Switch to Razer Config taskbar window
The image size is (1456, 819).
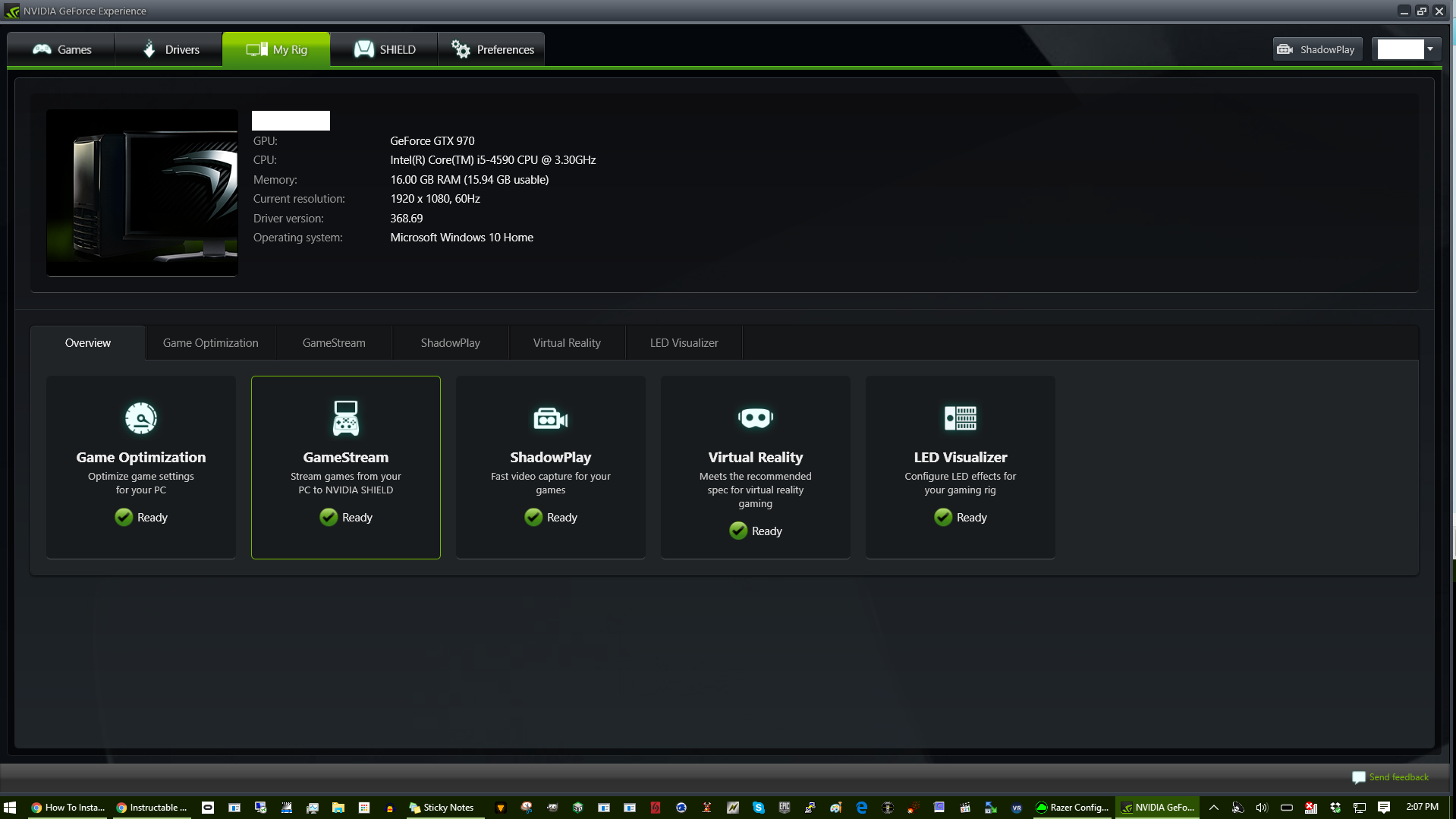1072,807
